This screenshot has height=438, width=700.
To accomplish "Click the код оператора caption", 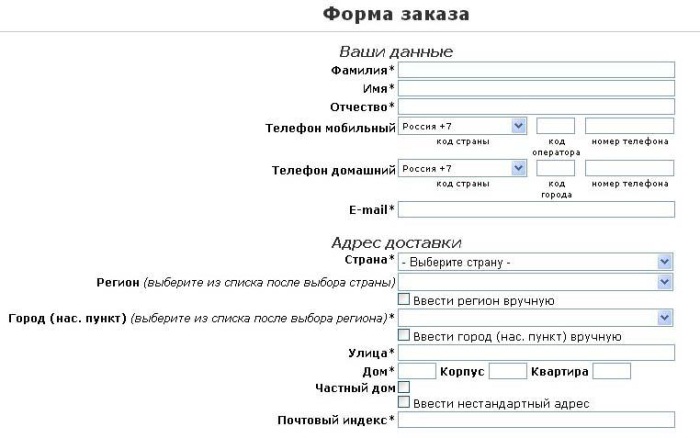I will [556, 147].
